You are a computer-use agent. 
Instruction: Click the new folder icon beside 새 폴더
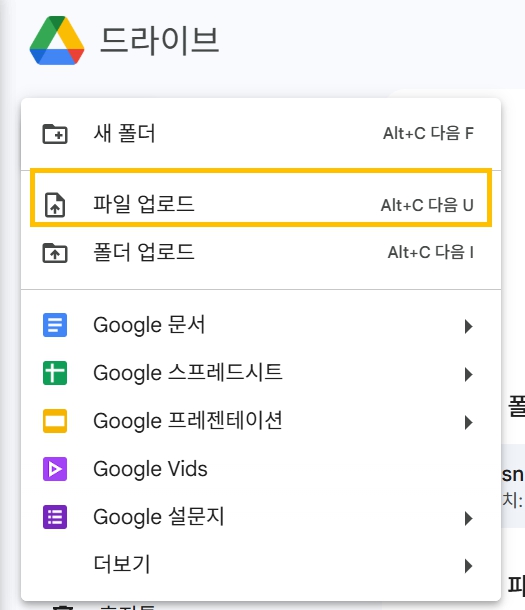[x=55, y=134]
